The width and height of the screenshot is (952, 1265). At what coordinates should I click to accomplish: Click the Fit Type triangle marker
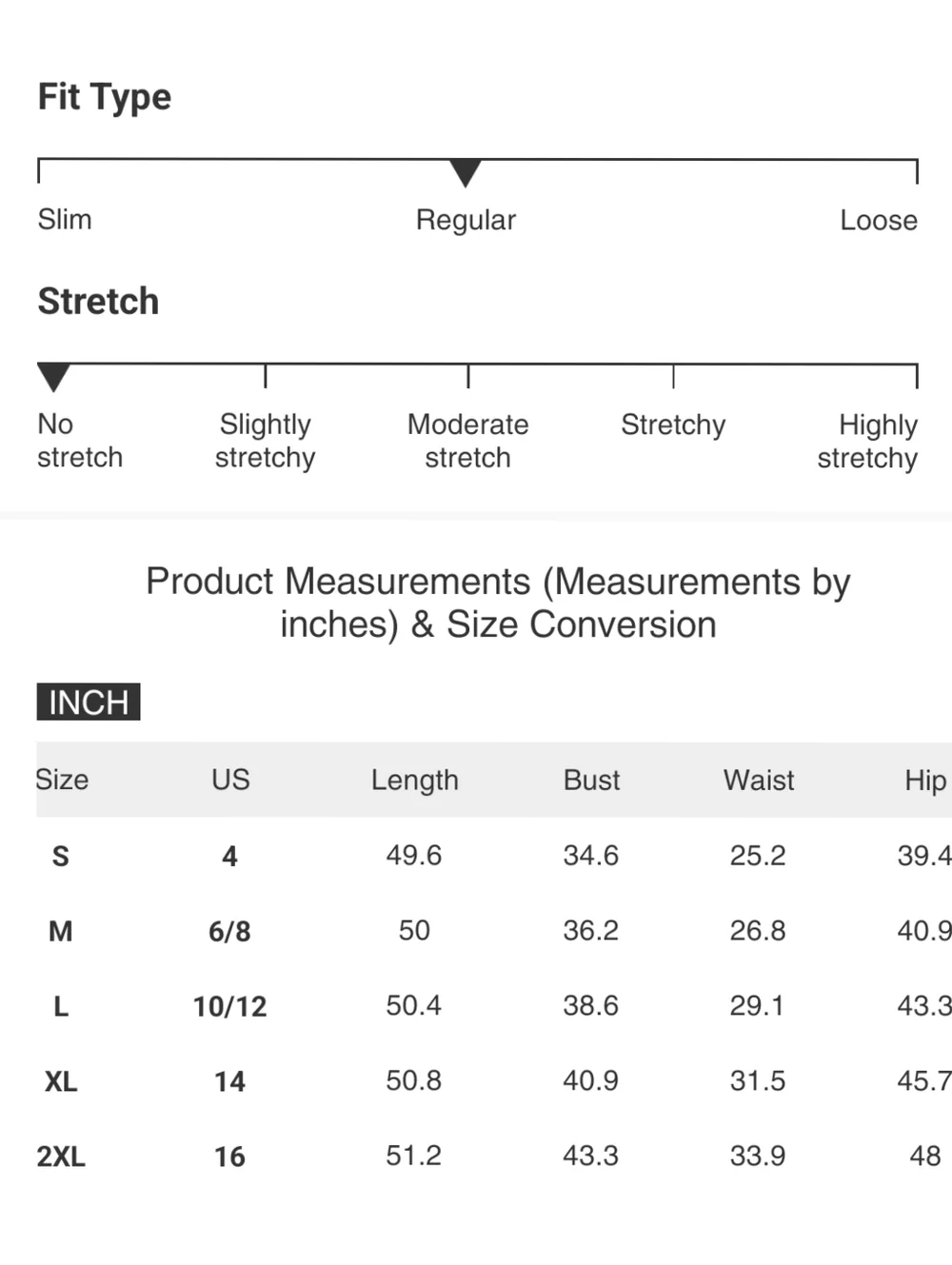pyautogui.click(x=465, y=173)
